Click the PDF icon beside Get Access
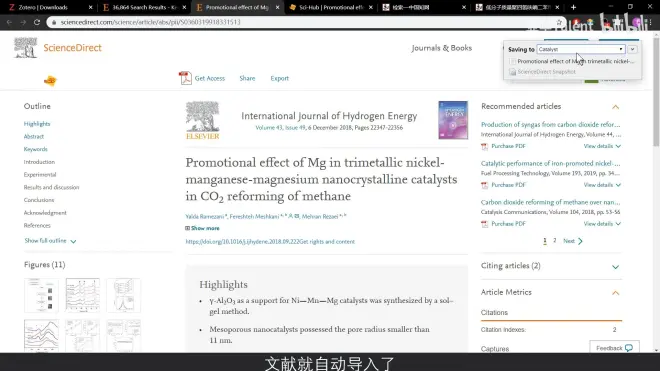The height and width of the screenshot is (371, 660). point(185,78)
